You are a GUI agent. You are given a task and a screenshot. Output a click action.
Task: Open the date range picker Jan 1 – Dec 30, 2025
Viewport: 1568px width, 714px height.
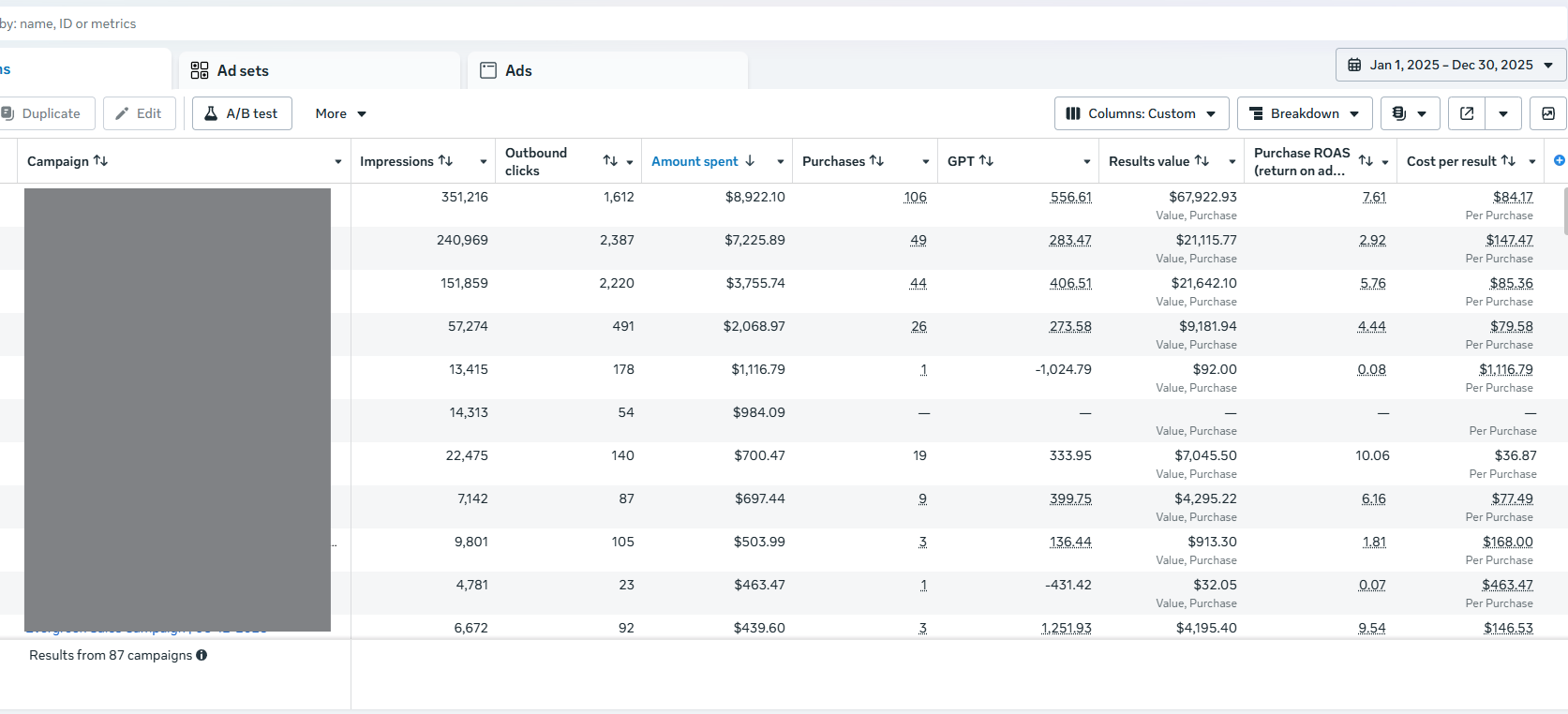(x=1450, y=65)
